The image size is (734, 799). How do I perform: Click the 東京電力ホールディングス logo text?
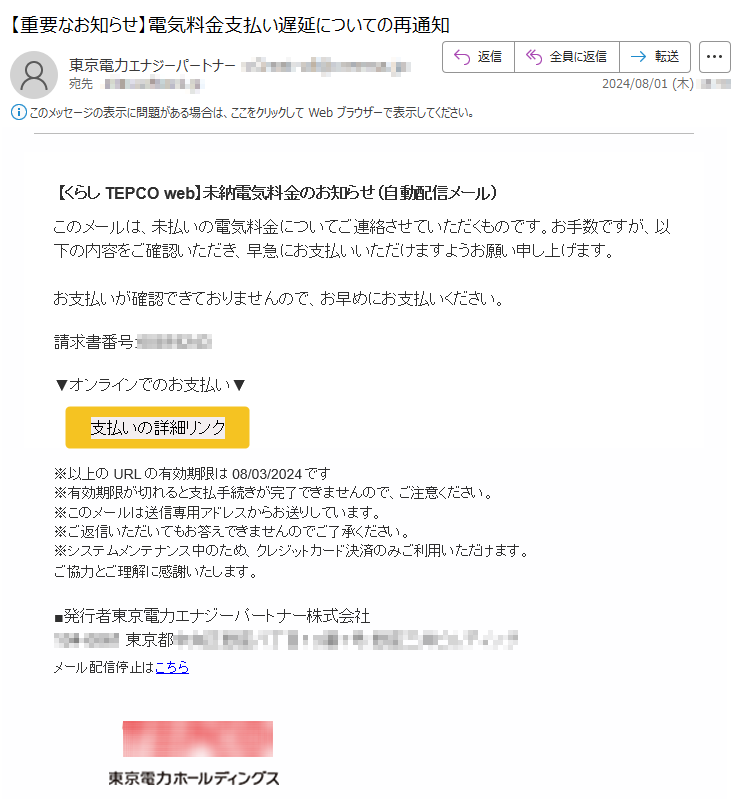[x=194, y=778]
